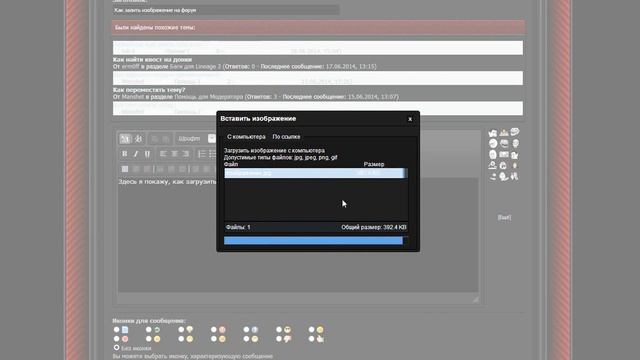Image resolution: width=640 pixels, height=360 pixels.
Task: Select the document post icon radio button
Action: click(116, 329)
